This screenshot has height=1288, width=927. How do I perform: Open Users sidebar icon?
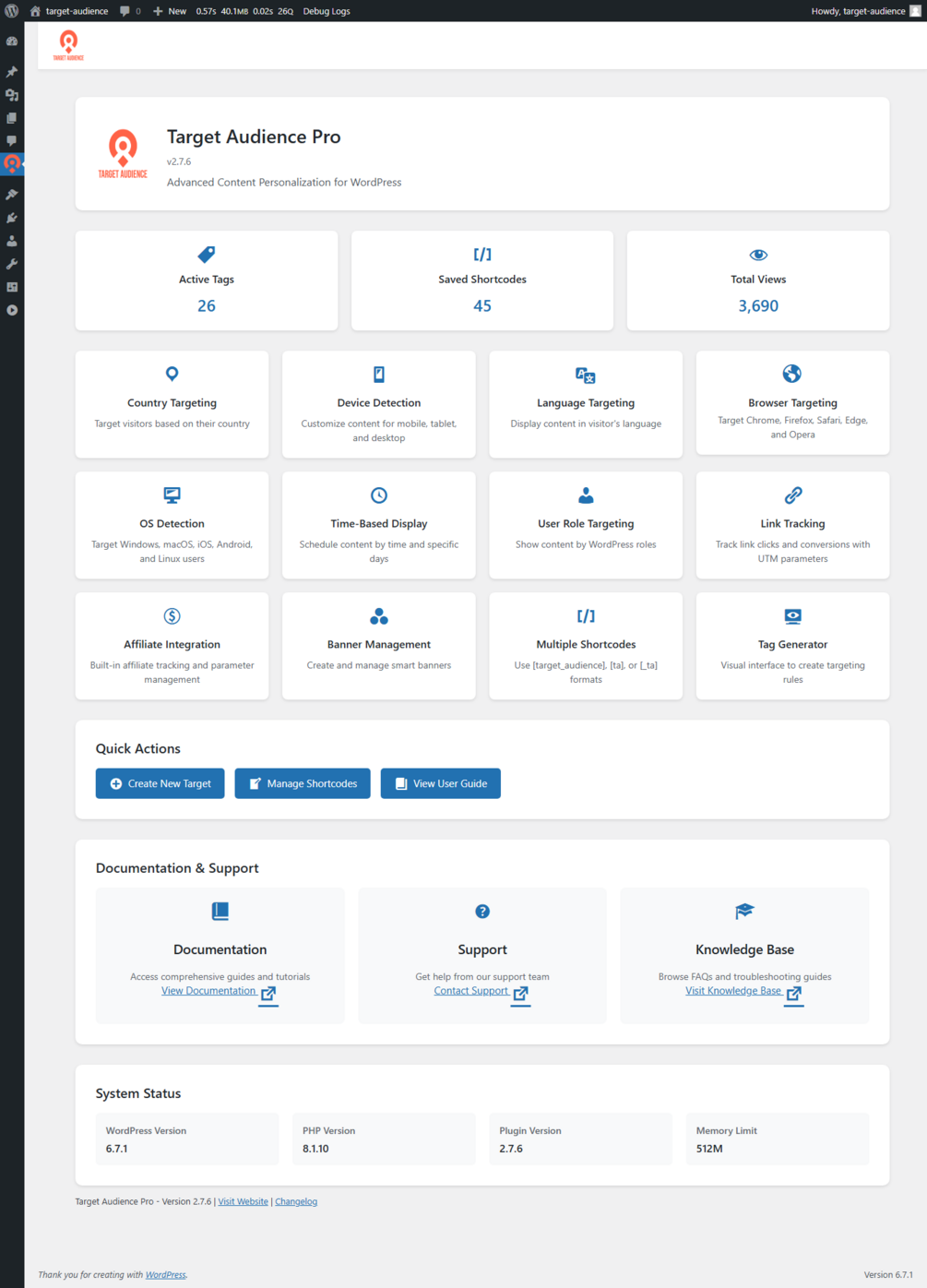[x=12, y=241]
